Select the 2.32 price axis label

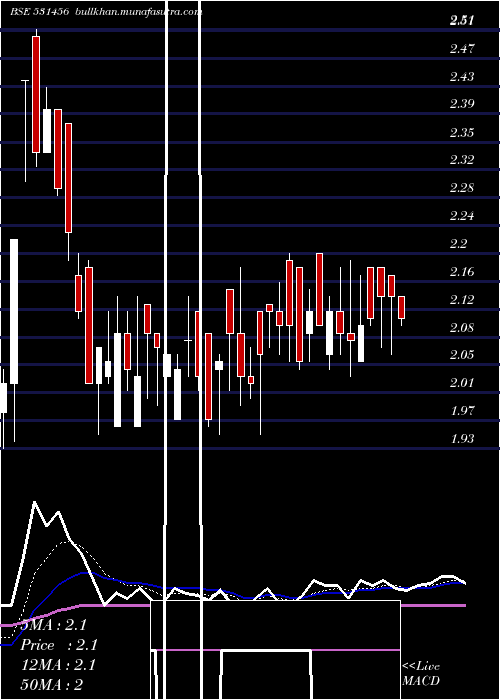(462, 160)
